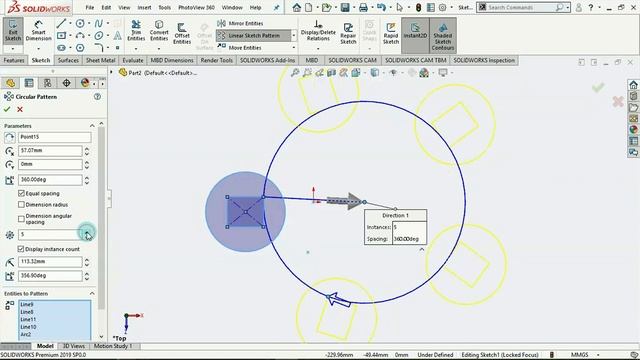
Task: Open Display/Delete Relations tool
Action: click(318, 31)
